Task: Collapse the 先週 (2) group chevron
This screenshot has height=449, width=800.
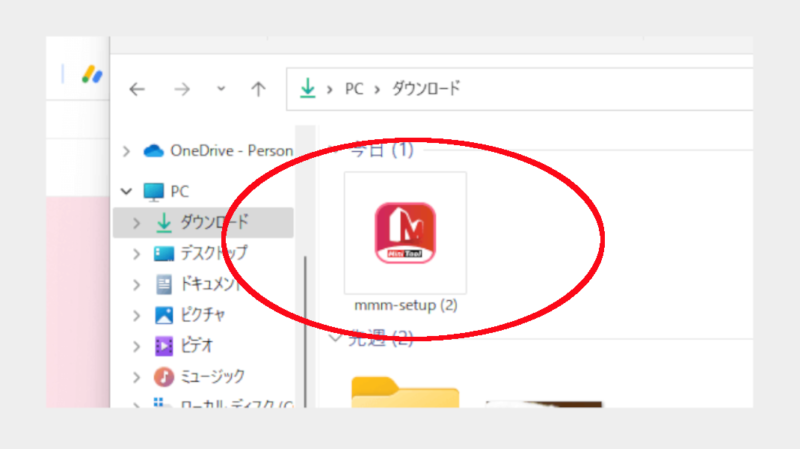Action: coord(335,337)
